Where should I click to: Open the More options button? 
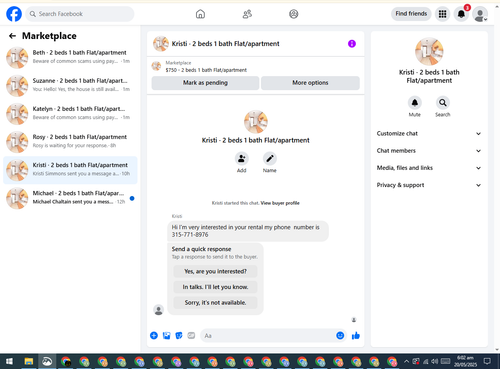pyautogui.click(x=310, y=83)
